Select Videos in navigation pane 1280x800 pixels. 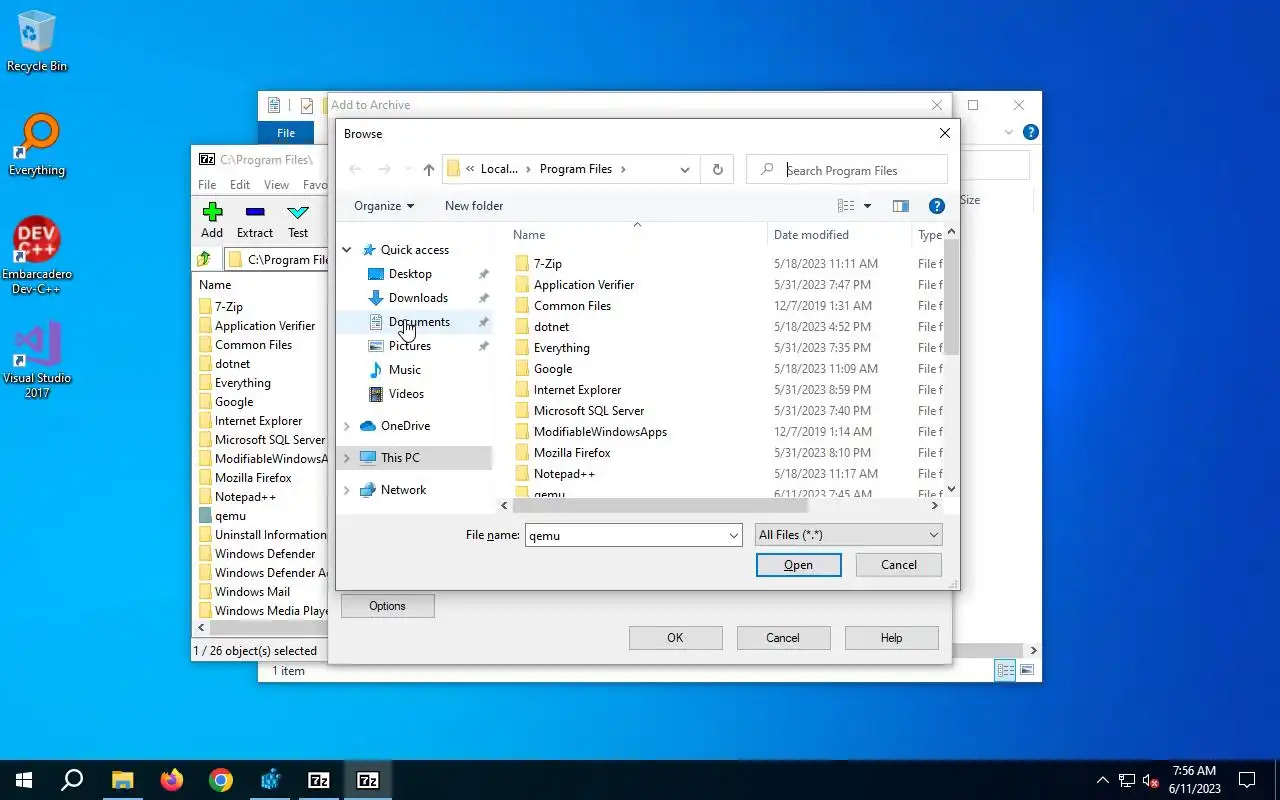(406, 394)
